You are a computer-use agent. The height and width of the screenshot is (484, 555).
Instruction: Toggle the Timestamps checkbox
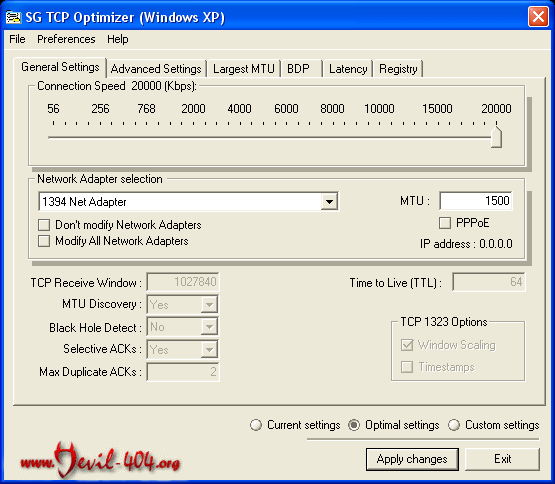click(x=407, y=367)
